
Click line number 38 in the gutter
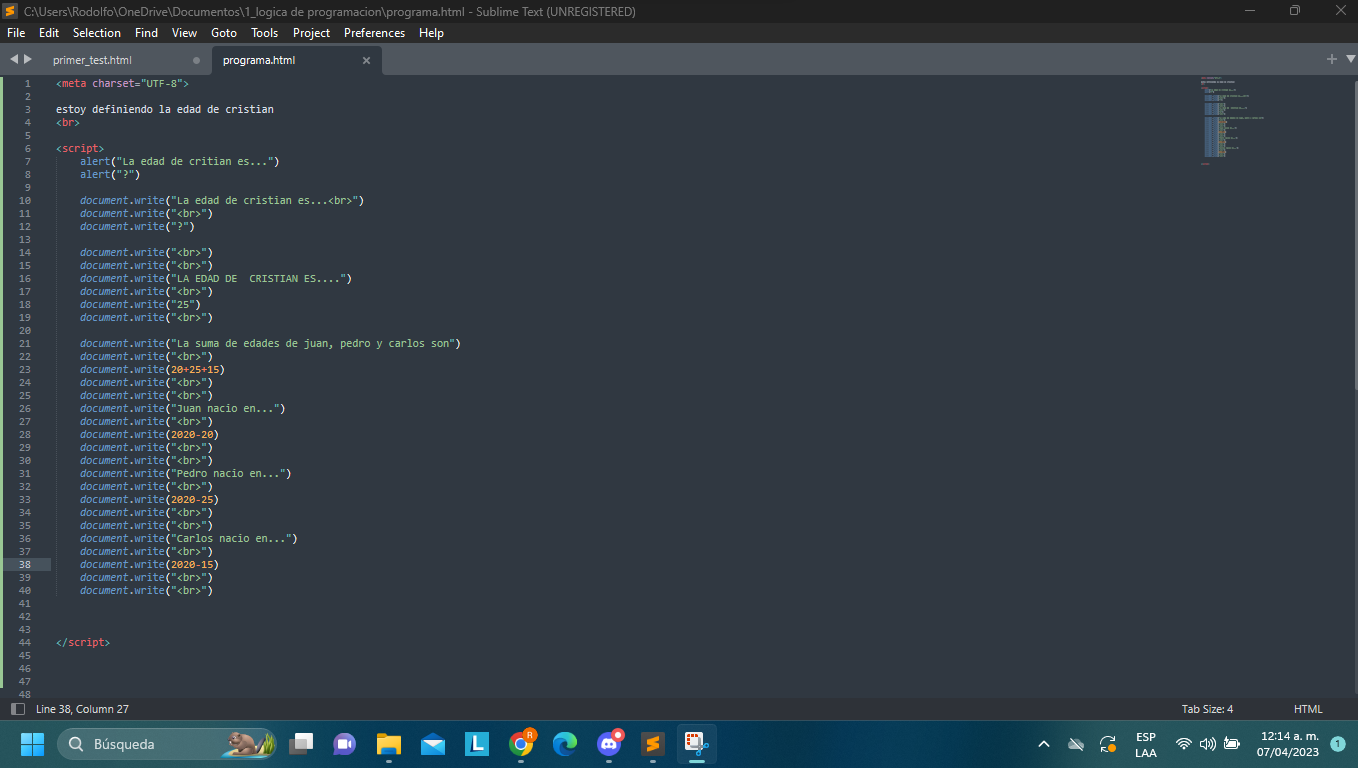25,564
